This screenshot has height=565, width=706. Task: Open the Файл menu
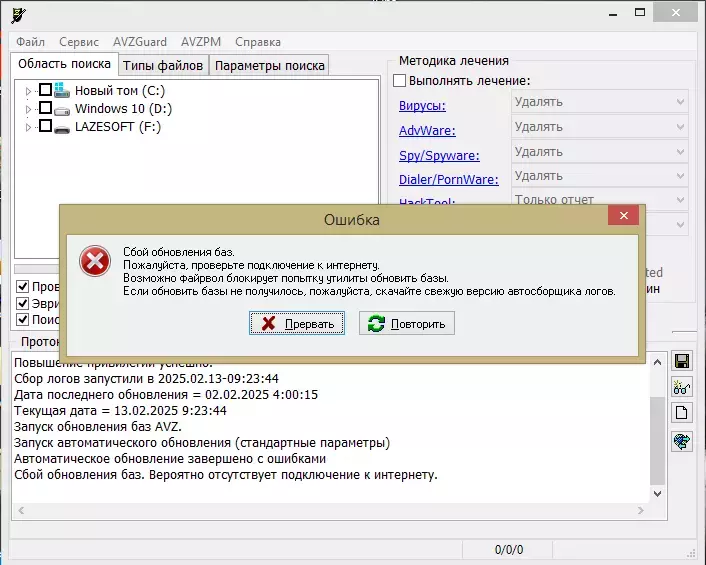tap(30, 42)
